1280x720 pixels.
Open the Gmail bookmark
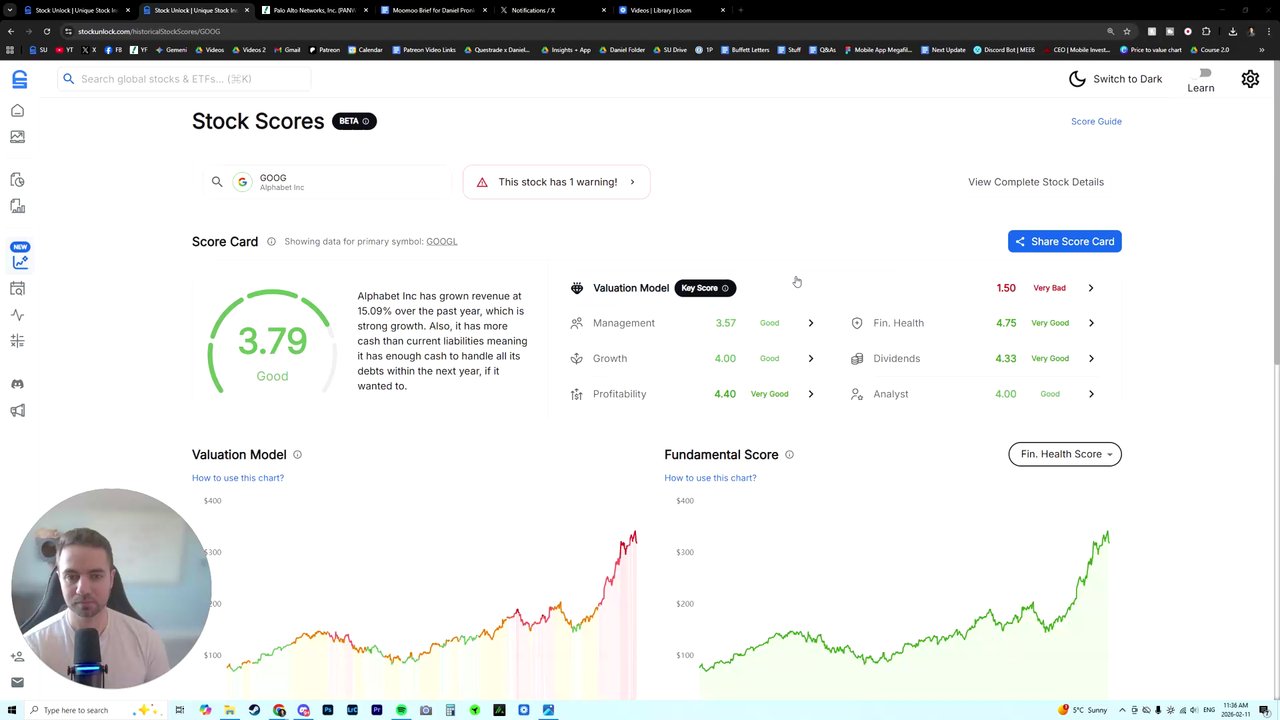click(288, 50)
